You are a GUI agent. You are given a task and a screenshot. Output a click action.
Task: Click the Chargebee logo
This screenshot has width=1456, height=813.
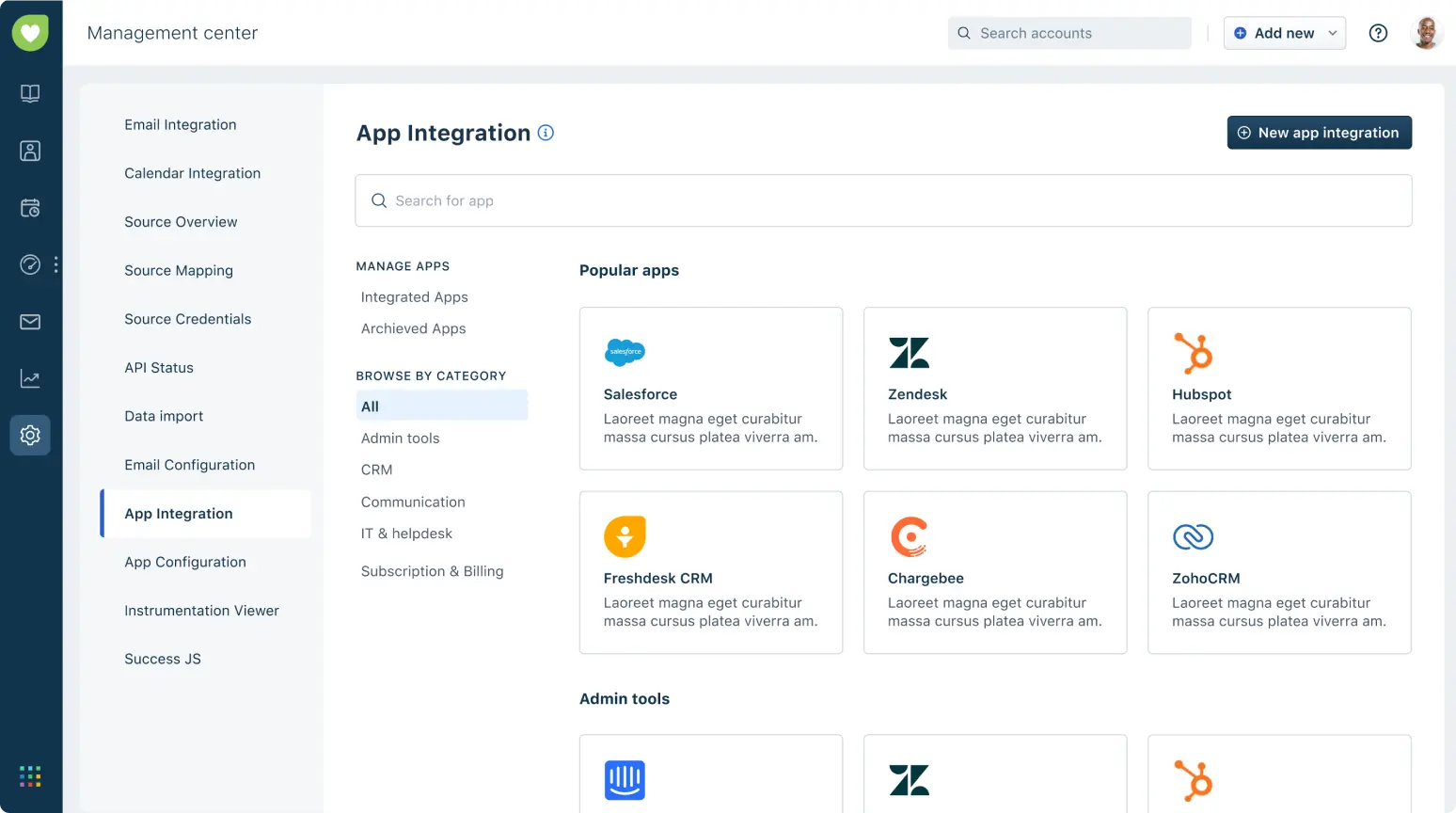pyautogui.click(x=909, y=536)
